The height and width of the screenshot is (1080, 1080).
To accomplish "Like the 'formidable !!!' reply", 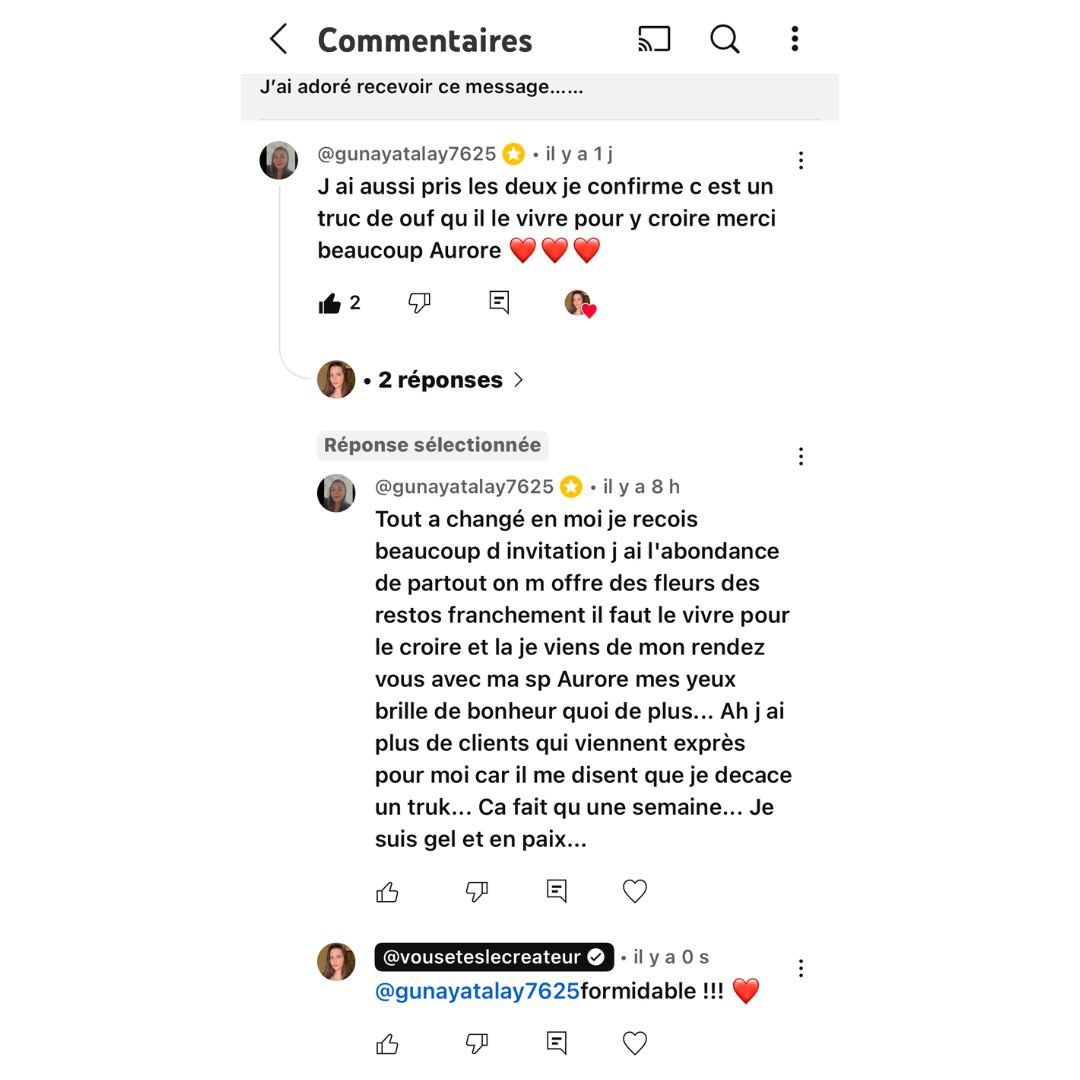I will tap(388, 1044).
